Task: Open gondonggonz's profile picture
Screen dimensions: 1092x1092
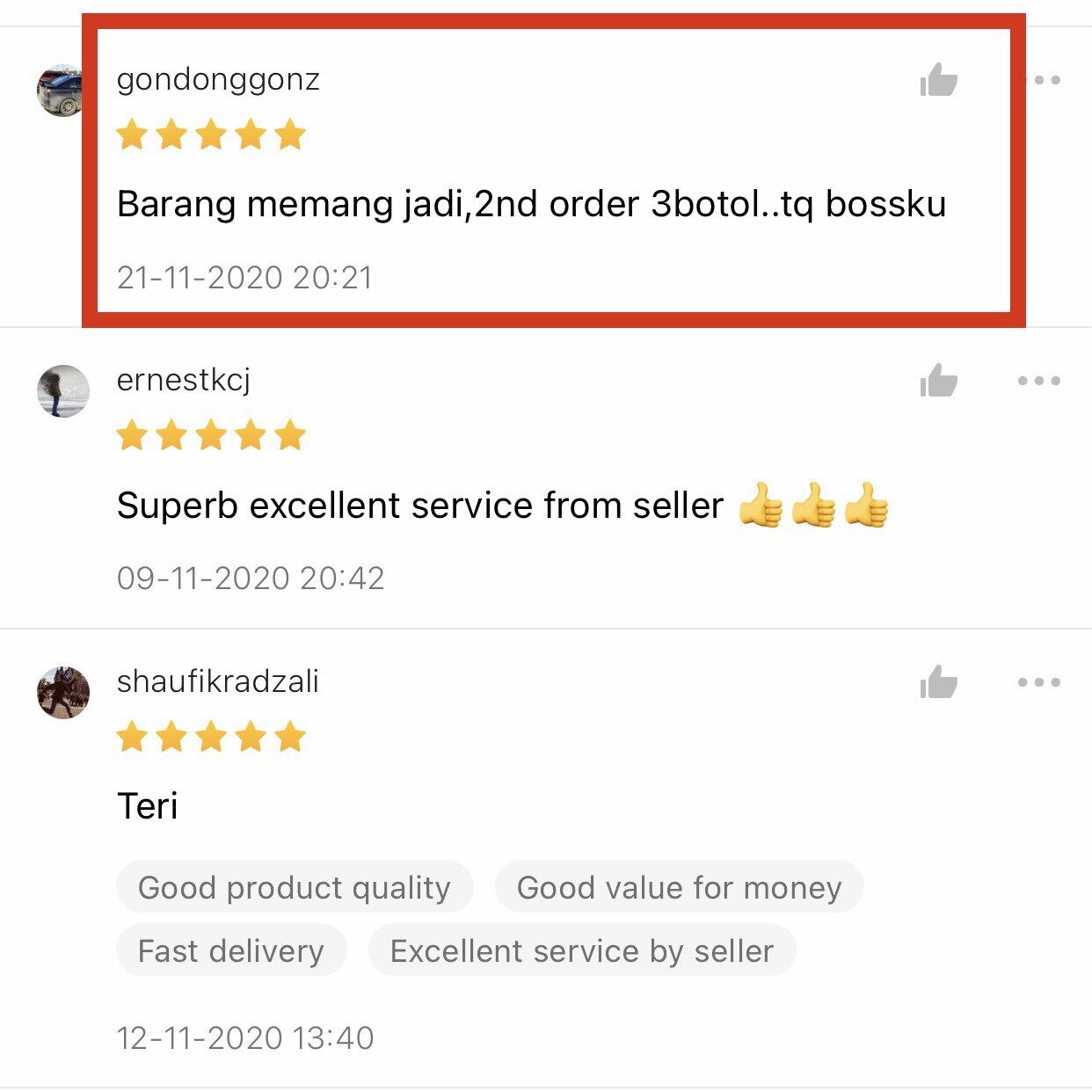Action: click(62, 90)
